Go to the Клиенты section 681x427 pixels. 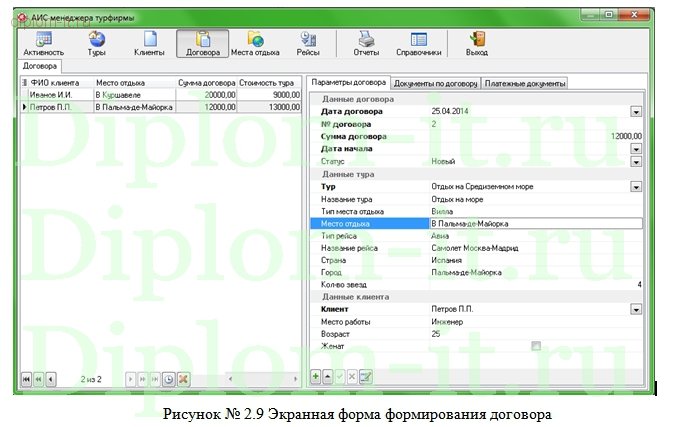pos(149,43)
